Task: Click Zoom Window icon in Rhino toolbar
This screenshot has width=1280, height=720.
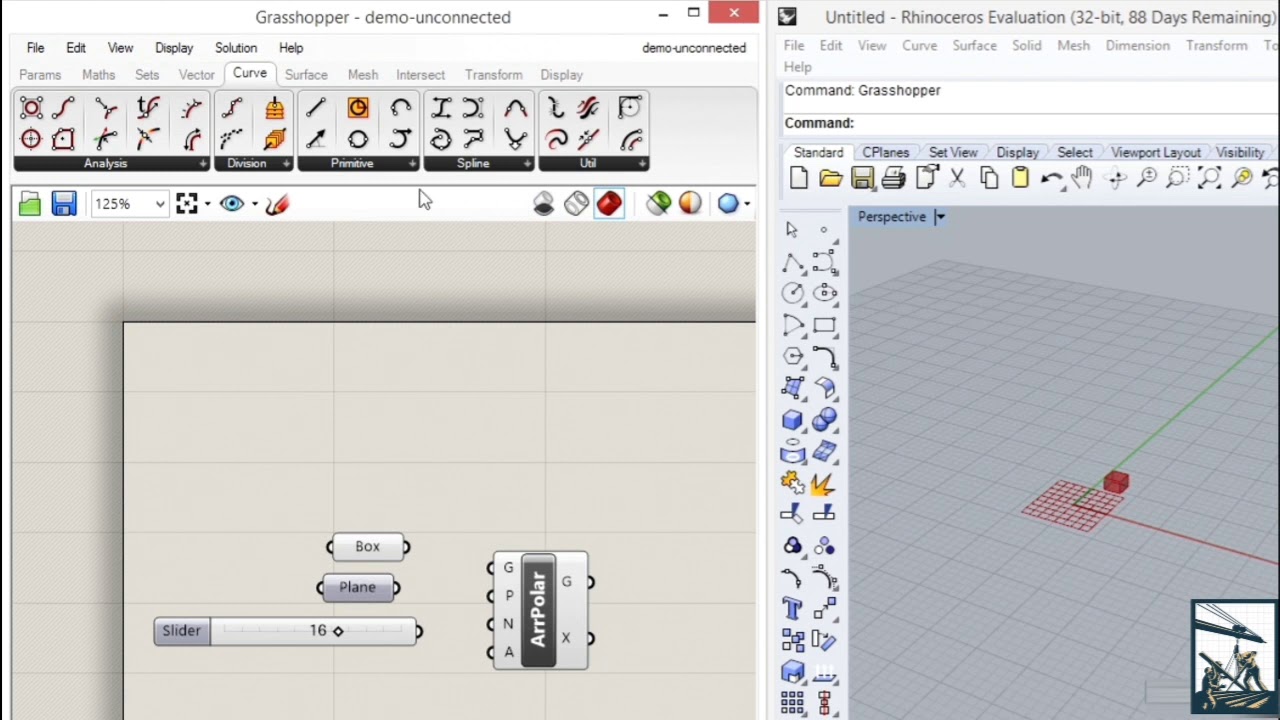Action: [x=1178, y=178]
